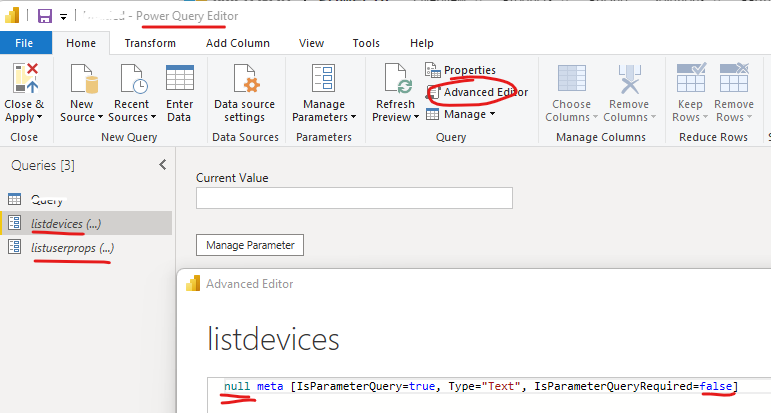This screenshot has height=413, width=771.
Task: Expand the Manage Parameters dropdown arrow
Action: 353,117
